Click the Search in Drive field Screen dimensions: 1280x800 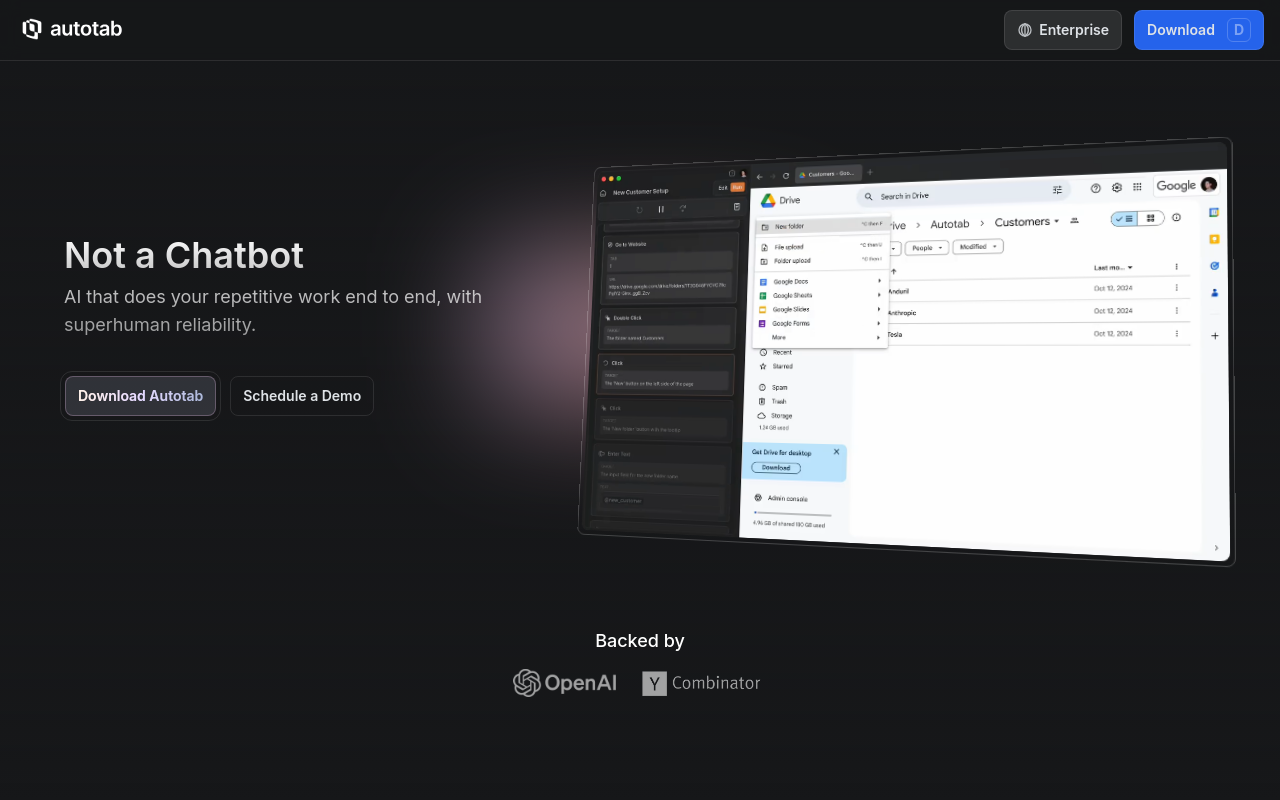coord(950,194)
